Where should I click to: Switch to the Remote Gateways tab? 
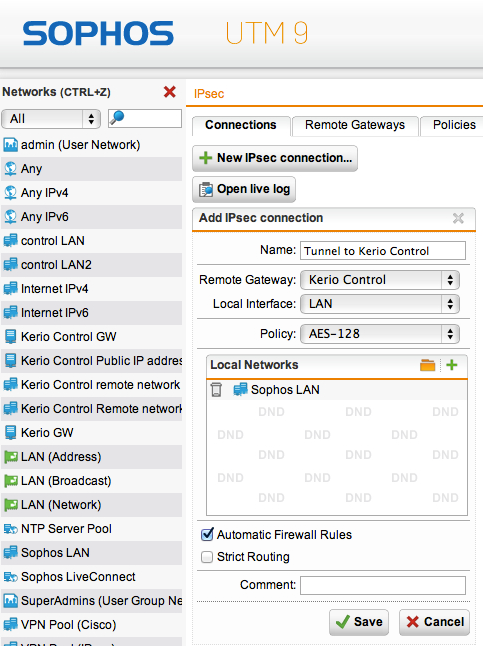point(355,125)
